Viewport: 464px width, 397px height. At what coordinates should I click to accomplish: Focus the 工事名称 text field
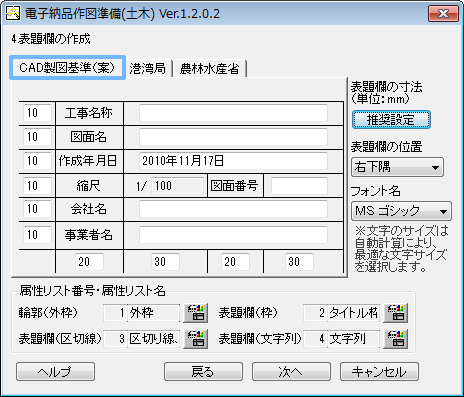(x=233, y=113)
